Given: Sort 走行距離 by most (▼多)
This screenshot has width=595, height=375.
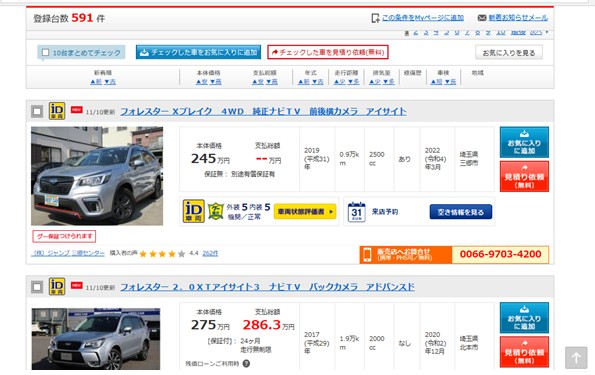Looking at the screenshot, I should (353, 82).
